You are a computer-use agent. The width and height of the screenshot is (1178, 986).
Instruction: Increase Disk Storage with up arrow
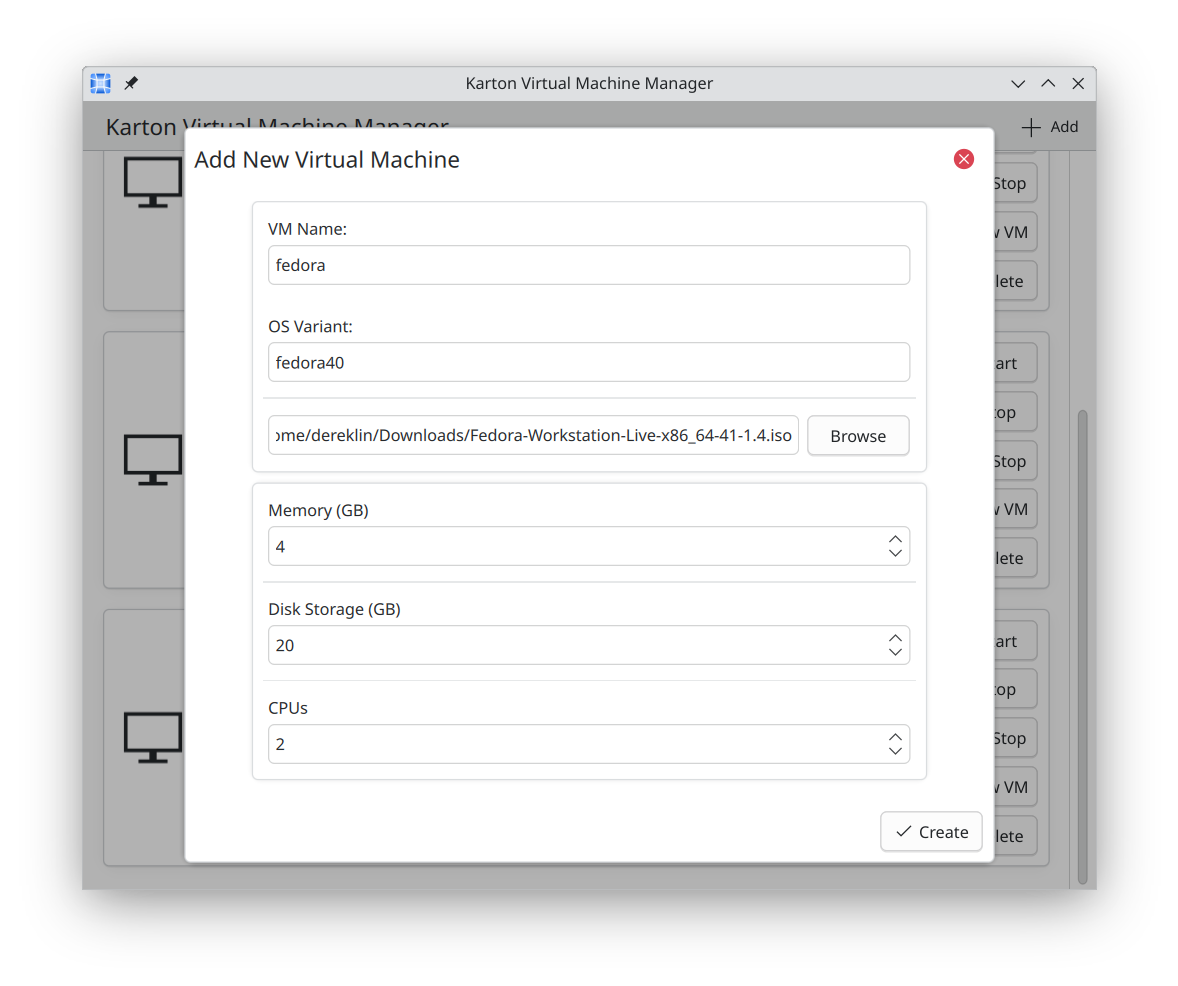coord(895,638)
